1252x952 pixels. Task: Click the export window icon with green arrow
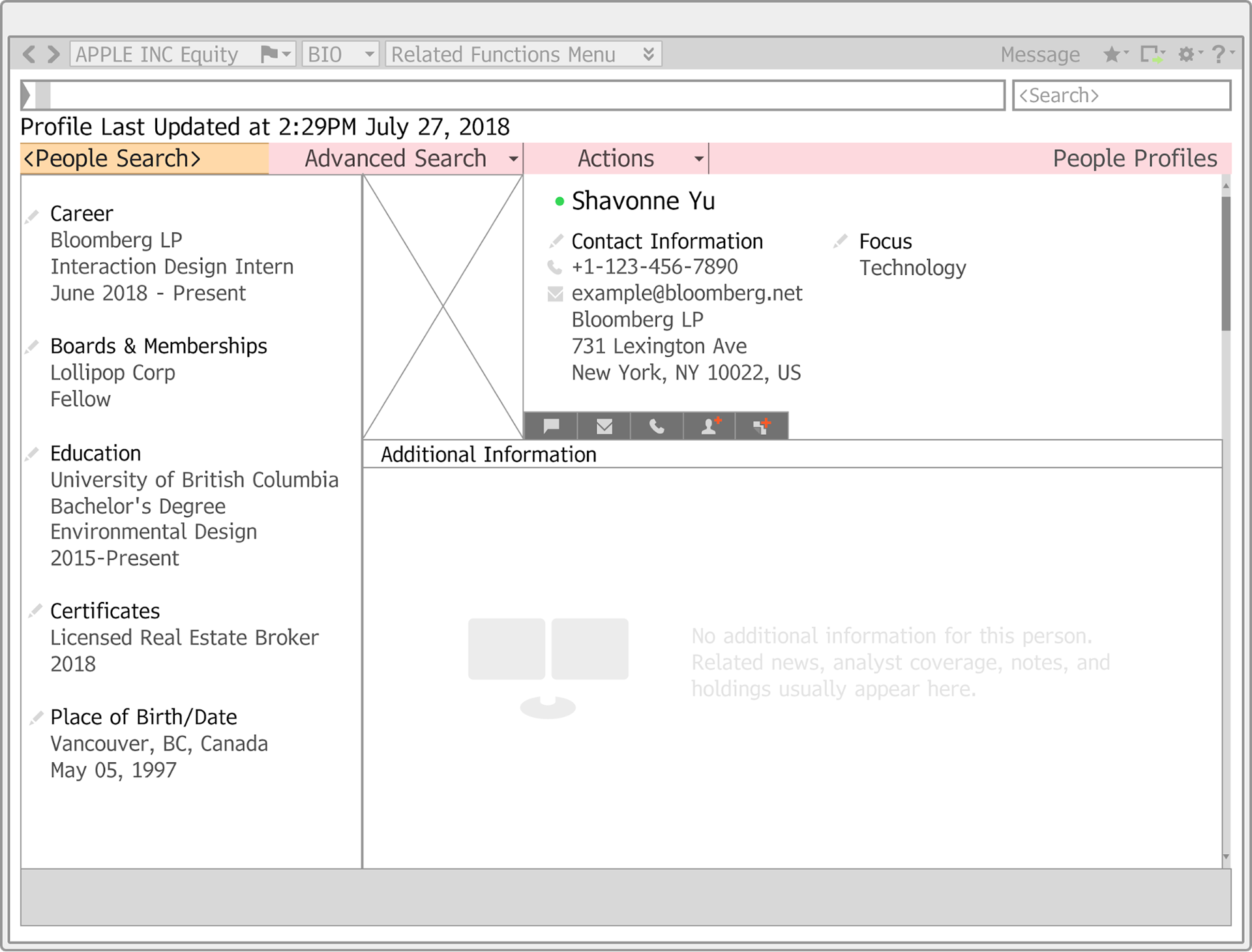(x=1151, y=54)
